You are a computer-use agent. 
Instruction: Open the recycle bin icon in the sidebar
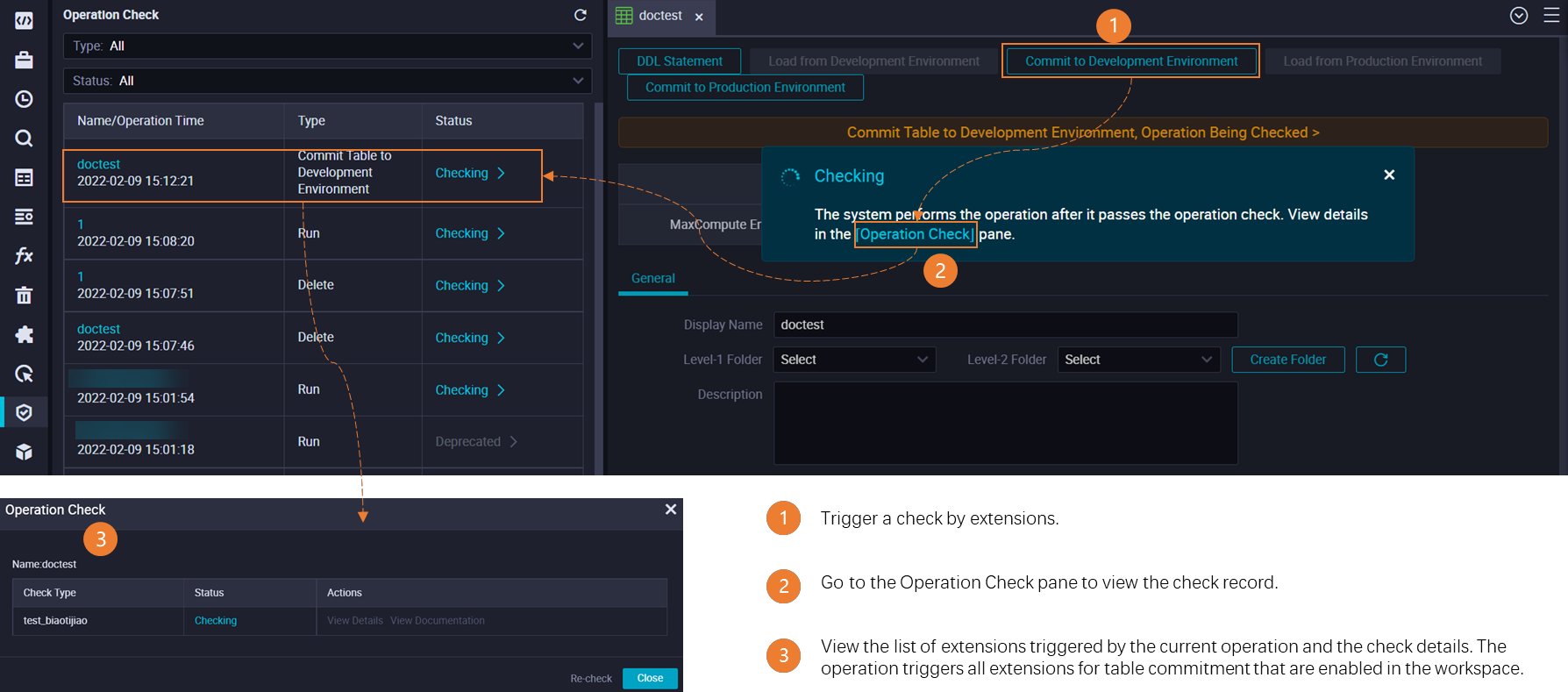[x=24, y=296]
